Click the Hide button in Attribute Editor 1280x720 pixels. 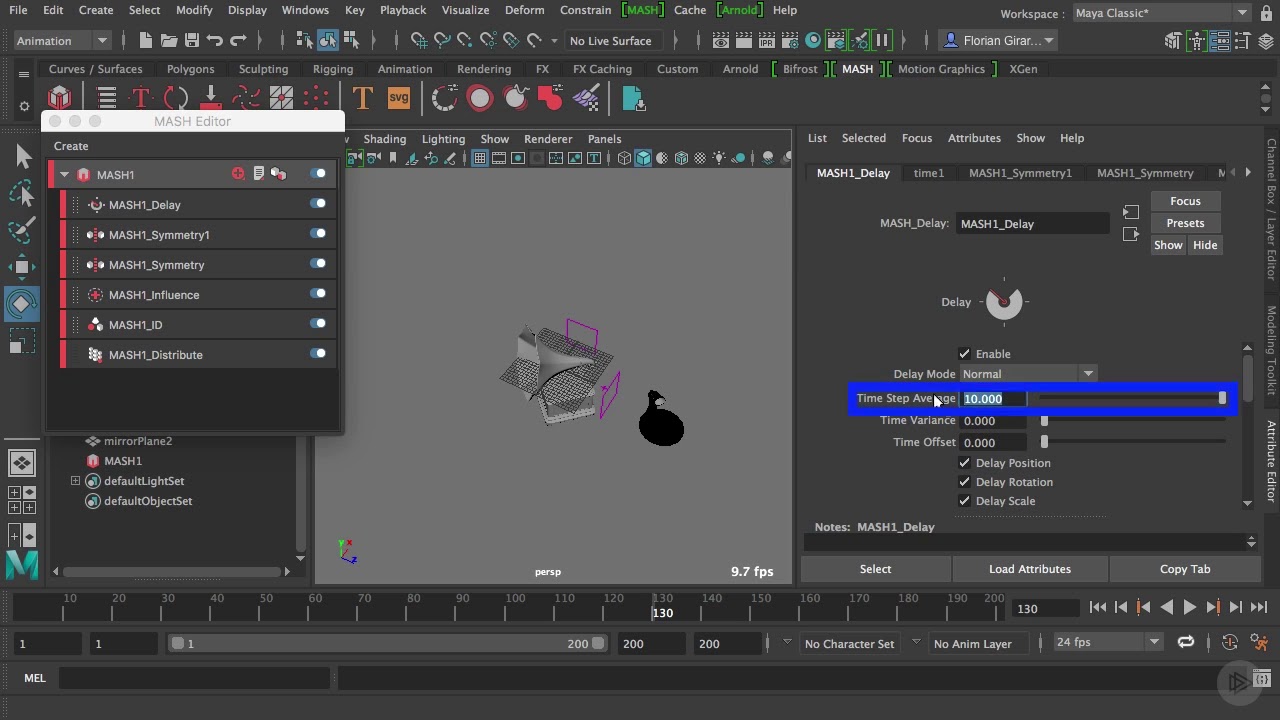coord(1205,245)
